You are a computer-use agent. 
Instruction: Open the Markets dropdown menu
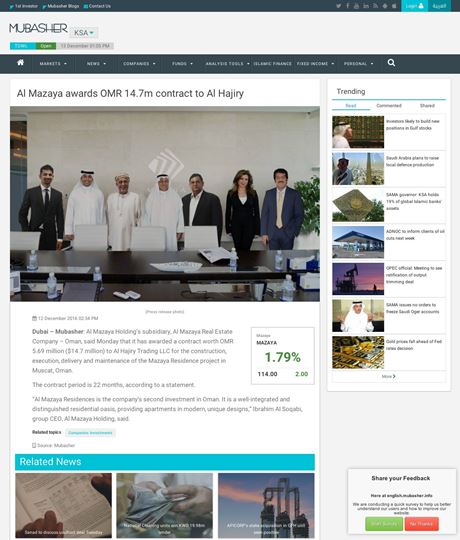click(x=53, y=64)
